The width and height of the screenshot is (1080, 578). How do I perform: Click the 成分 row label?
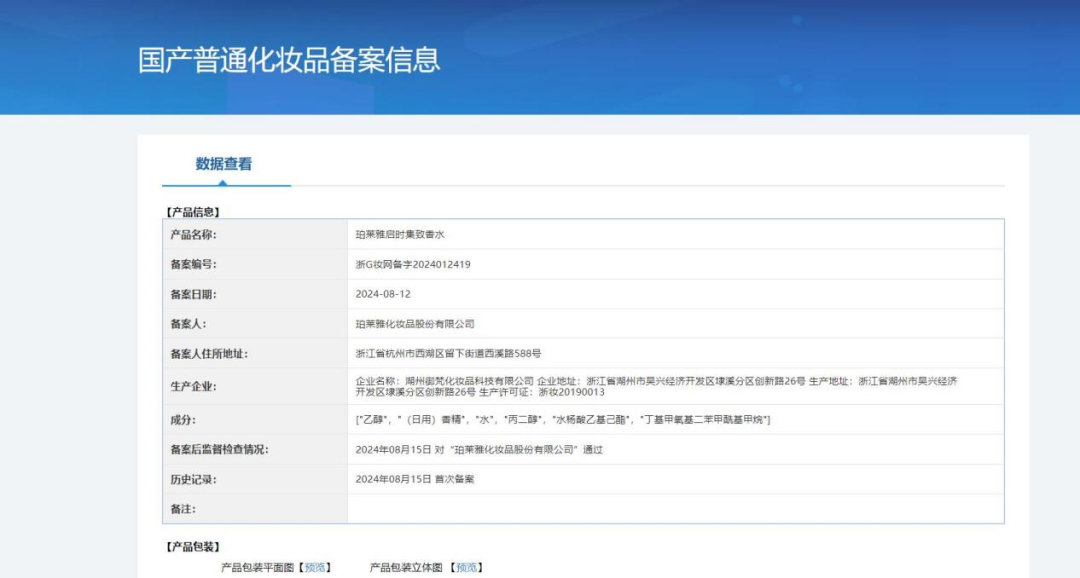tap(183, 419)
